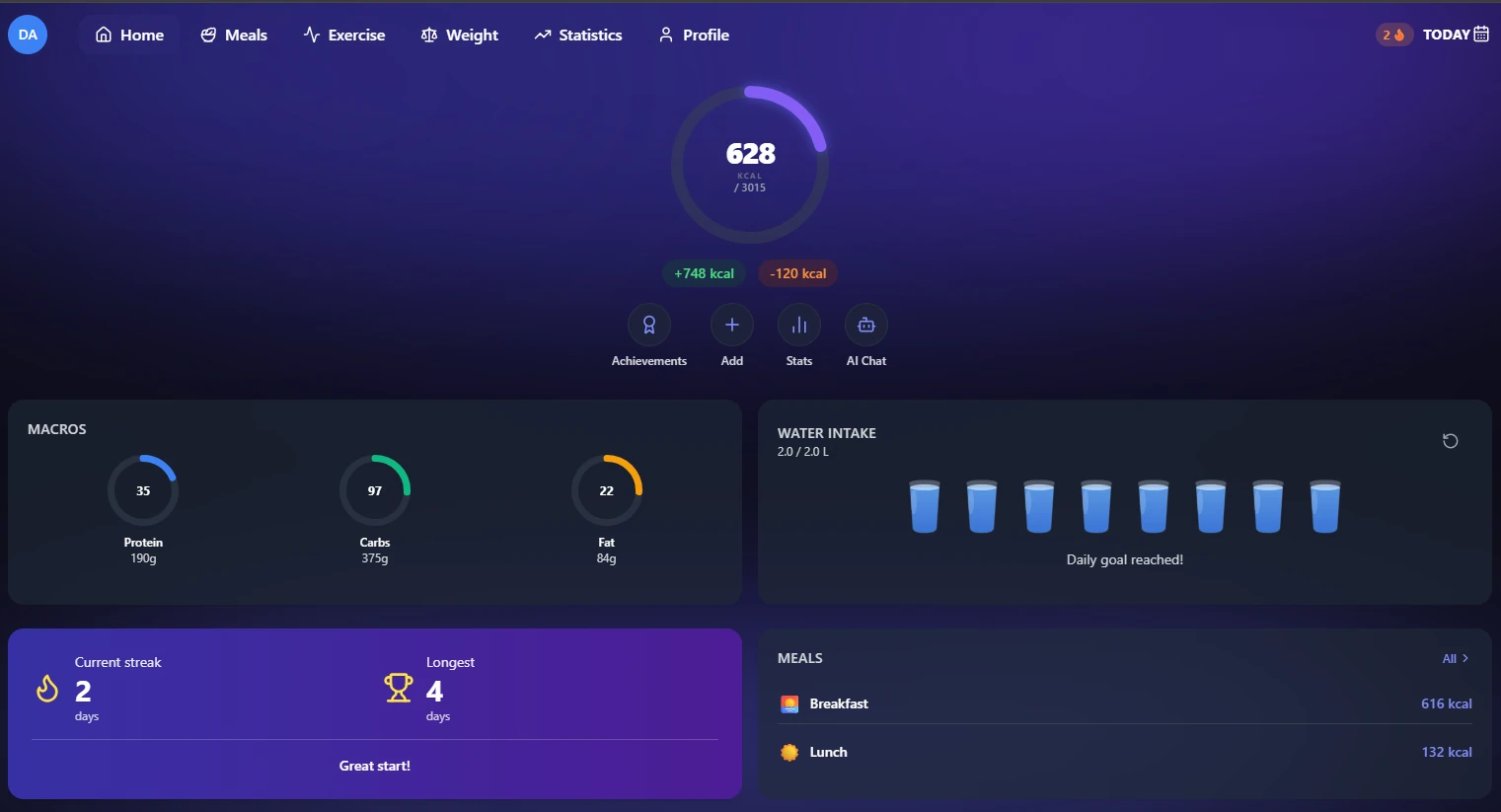Click the +748 kcal intake badge
The image size is (1501, 812).
[x=704, y=273]
